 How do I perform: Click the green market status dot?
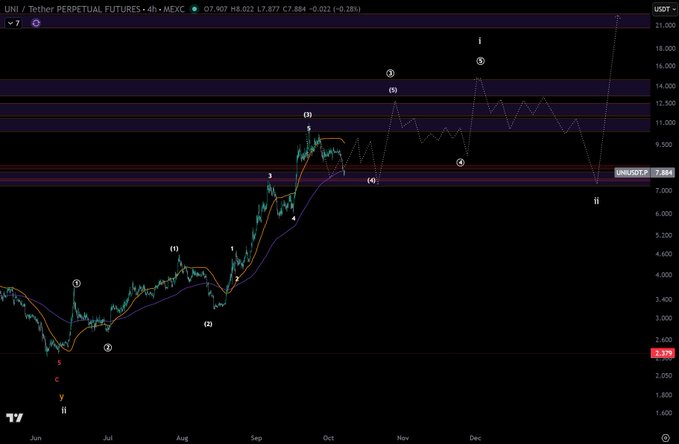click(x=194, y=9)
